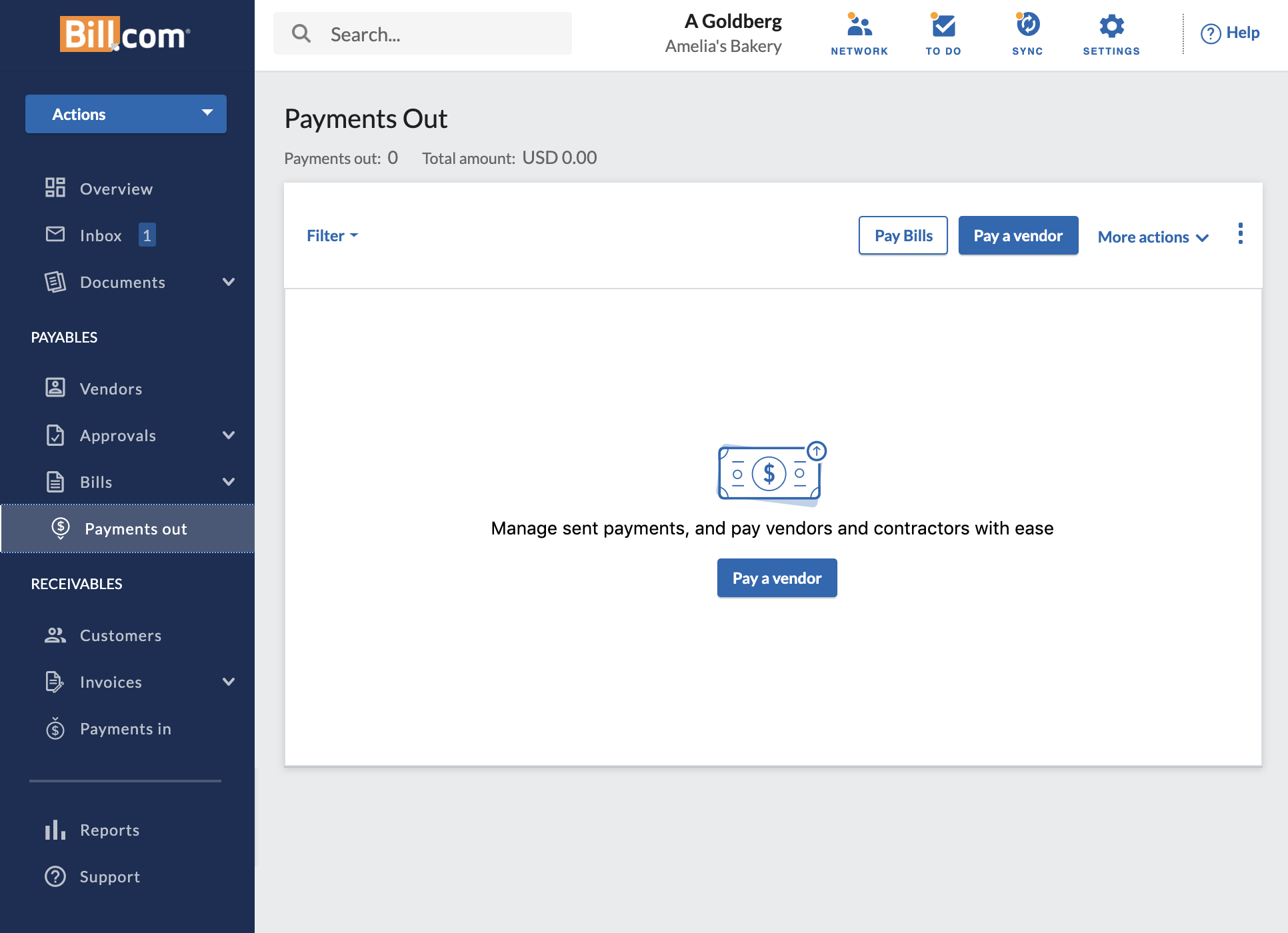Viewport: 1288px width, 933px height.
Task: Click the Total amount USD 0.00 value
Action: point(559,157)
